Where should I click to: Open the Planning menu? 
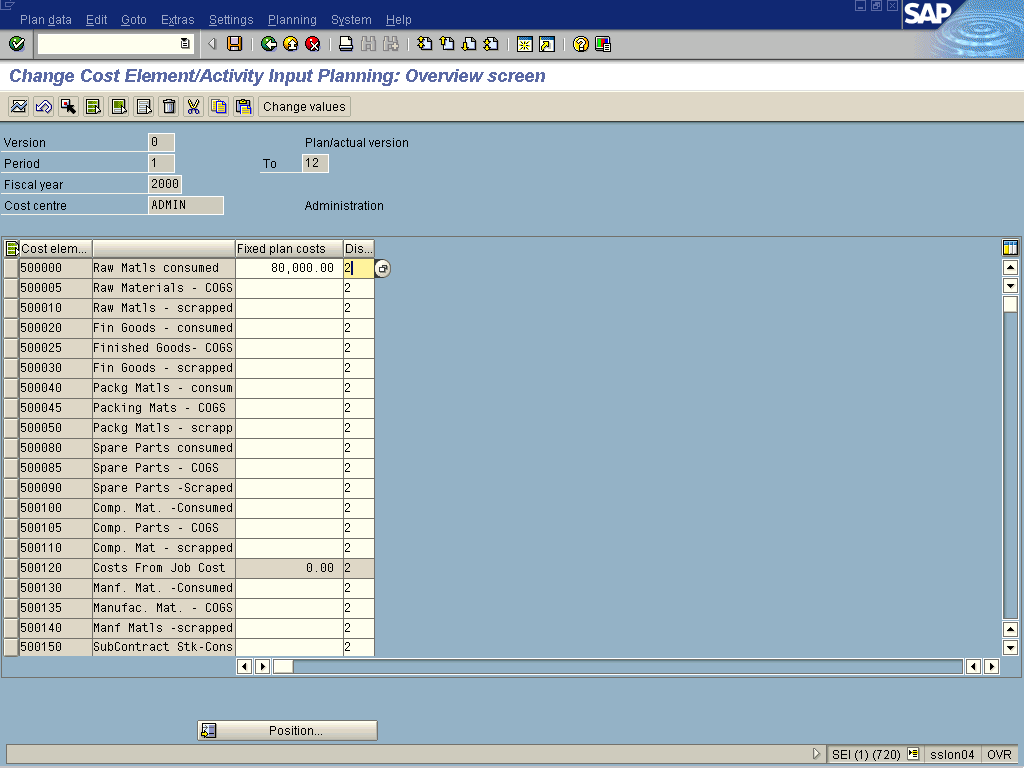point(292,20)
